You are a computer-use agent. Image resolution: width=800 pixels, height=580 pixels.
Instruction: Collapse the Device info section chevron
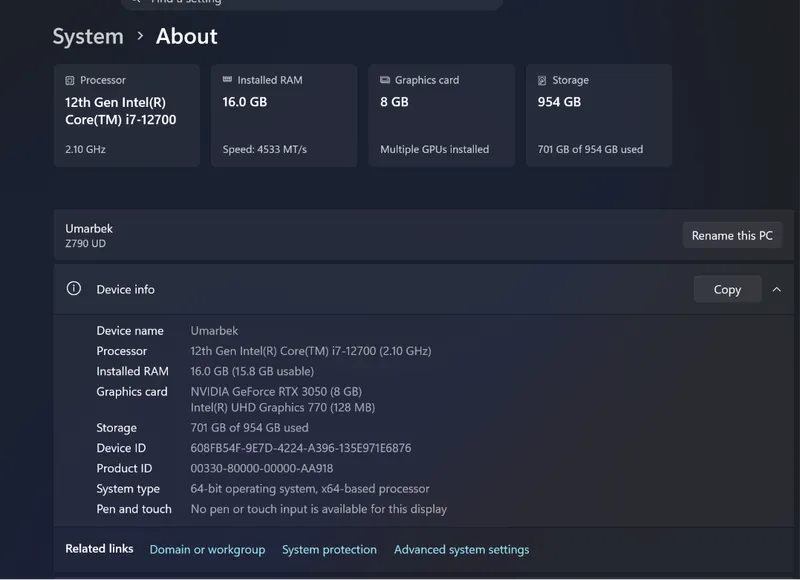pyautogui.click(x=777, y=289)
